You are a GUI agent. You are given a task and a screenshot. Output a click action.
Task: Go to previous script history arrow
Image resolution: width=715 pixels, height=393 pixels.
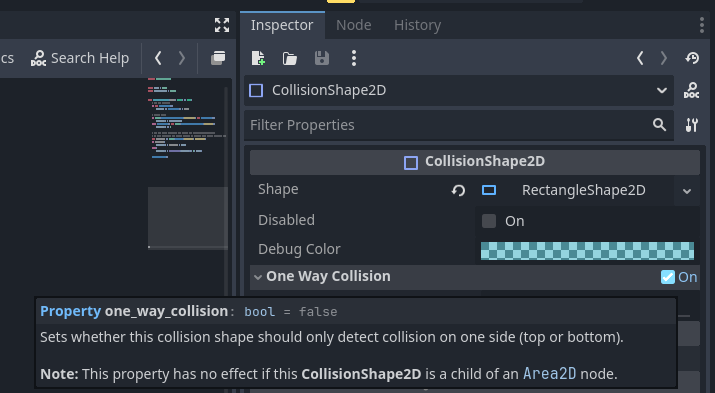point(158,58)
